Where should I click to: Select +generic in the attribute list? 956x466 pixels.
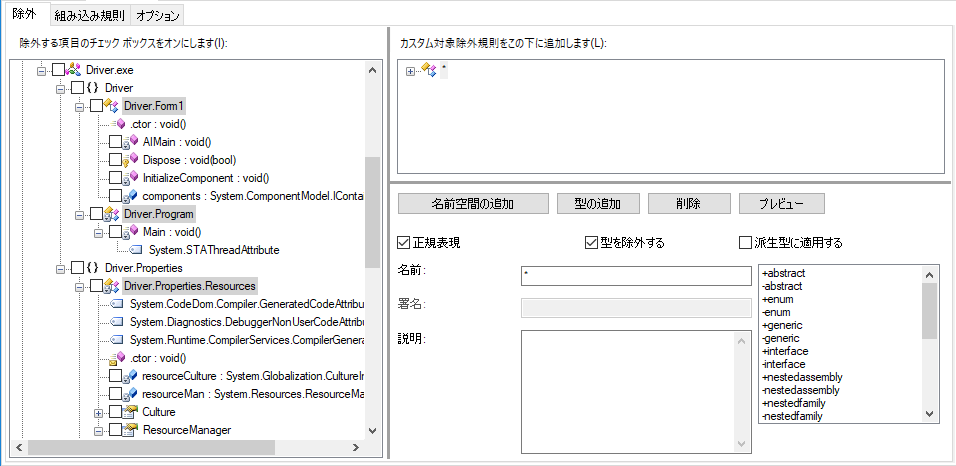782,325
